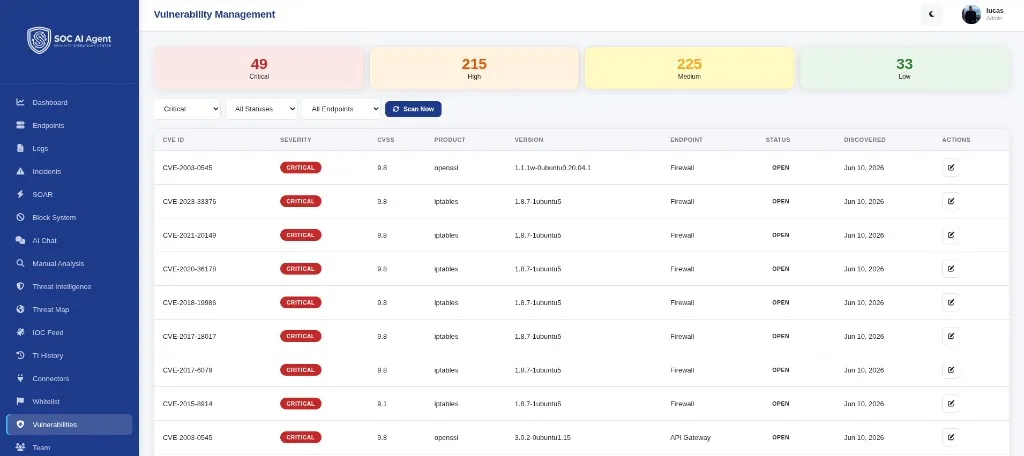Viewport: 1024px width, 456px height.
Task: Open the Logs file icon in sidebar
Action: (x=20, y=148)
